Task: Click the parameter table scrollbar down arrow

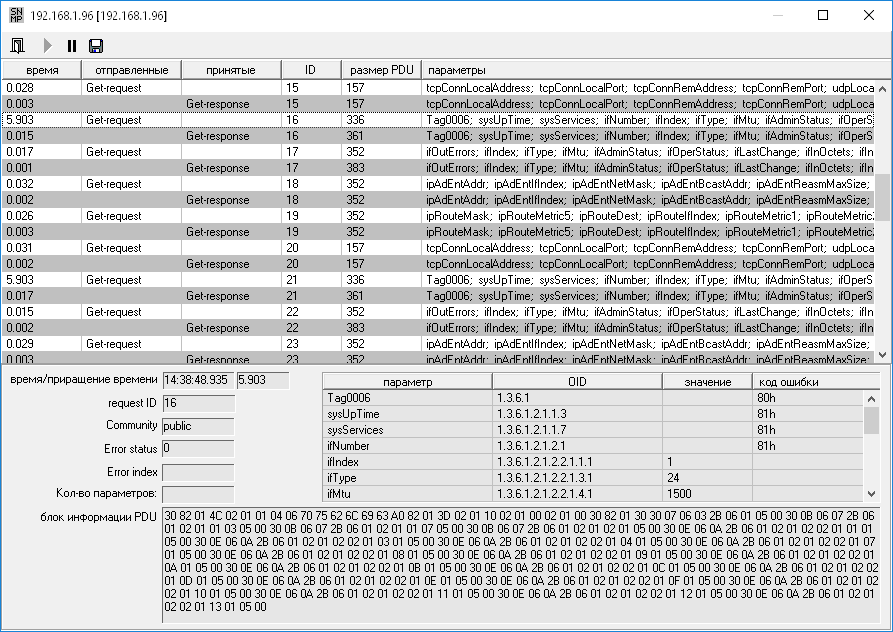Action: click(872, 494)
